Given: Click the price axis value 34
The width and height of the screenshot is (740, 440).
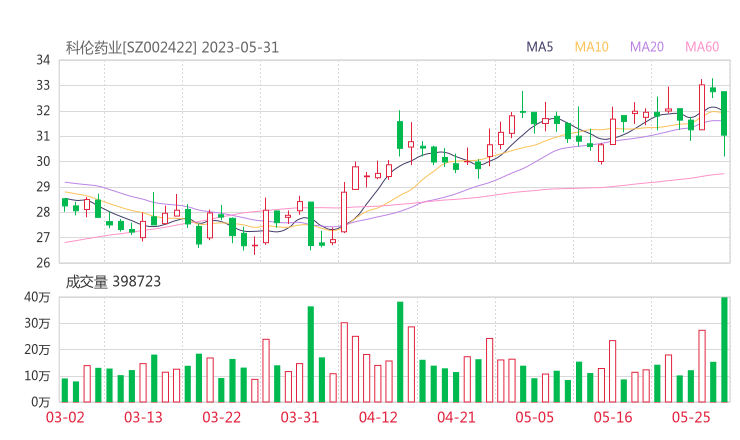Looking at the screenshot, I should click(x=43, y=60).
